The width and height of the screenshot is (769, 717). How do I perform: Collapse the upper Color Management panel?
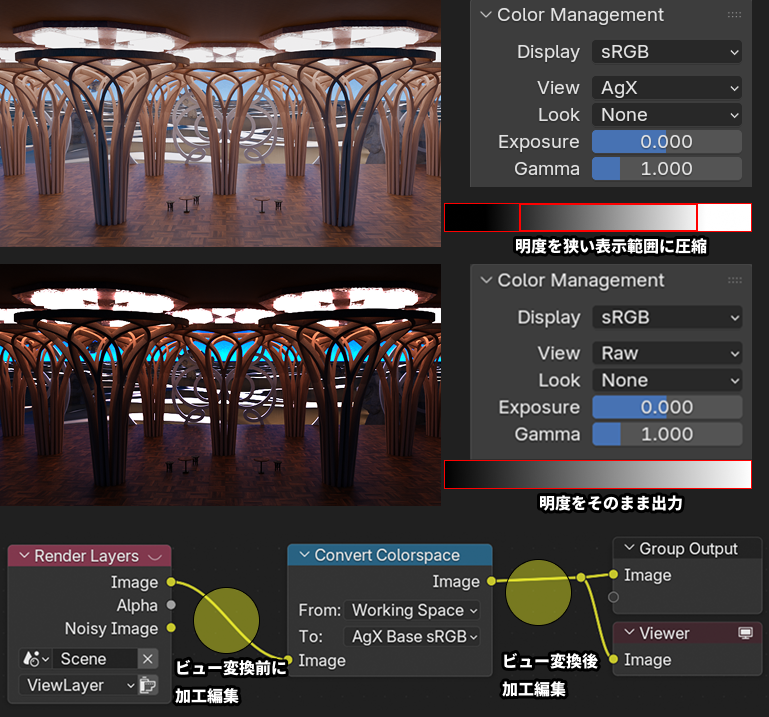click(486, 15)
